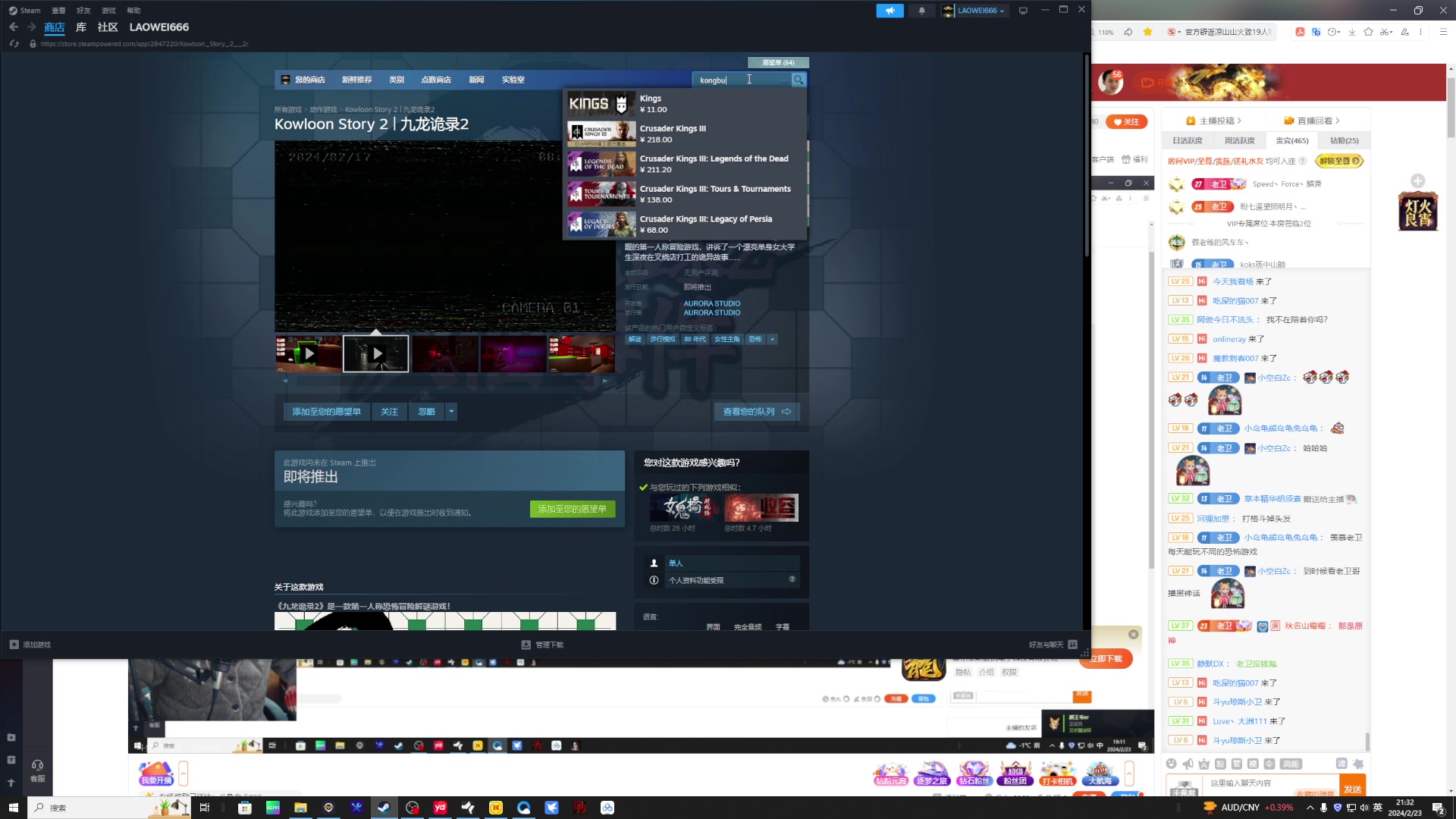Click the Steam back navigation arrow
This screenshot has height=819, width=1456.
click(14, 27)
